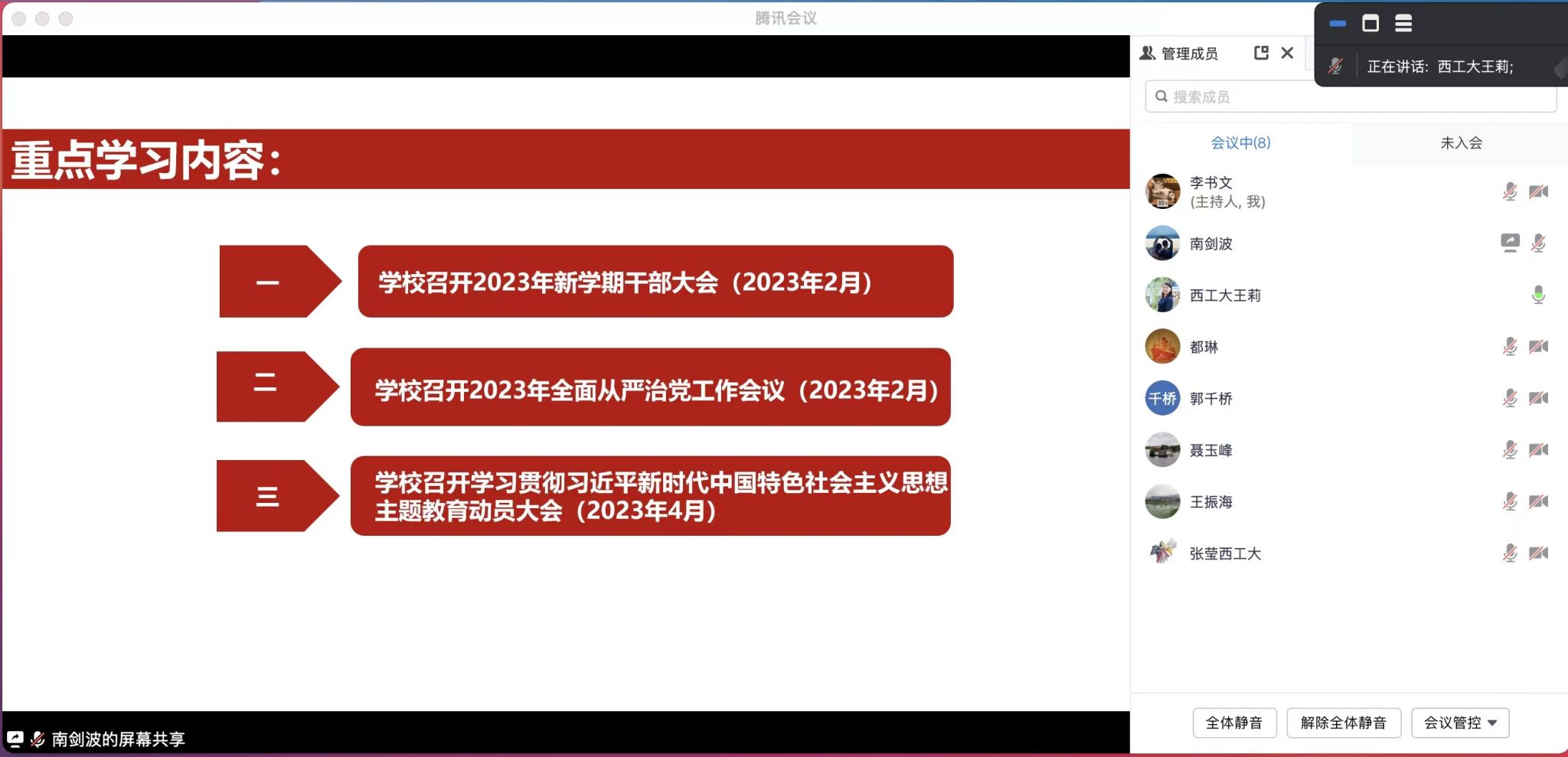Select the single-pane layout icon in floating bar
Screen dimensions: 1568x757
1370,24
